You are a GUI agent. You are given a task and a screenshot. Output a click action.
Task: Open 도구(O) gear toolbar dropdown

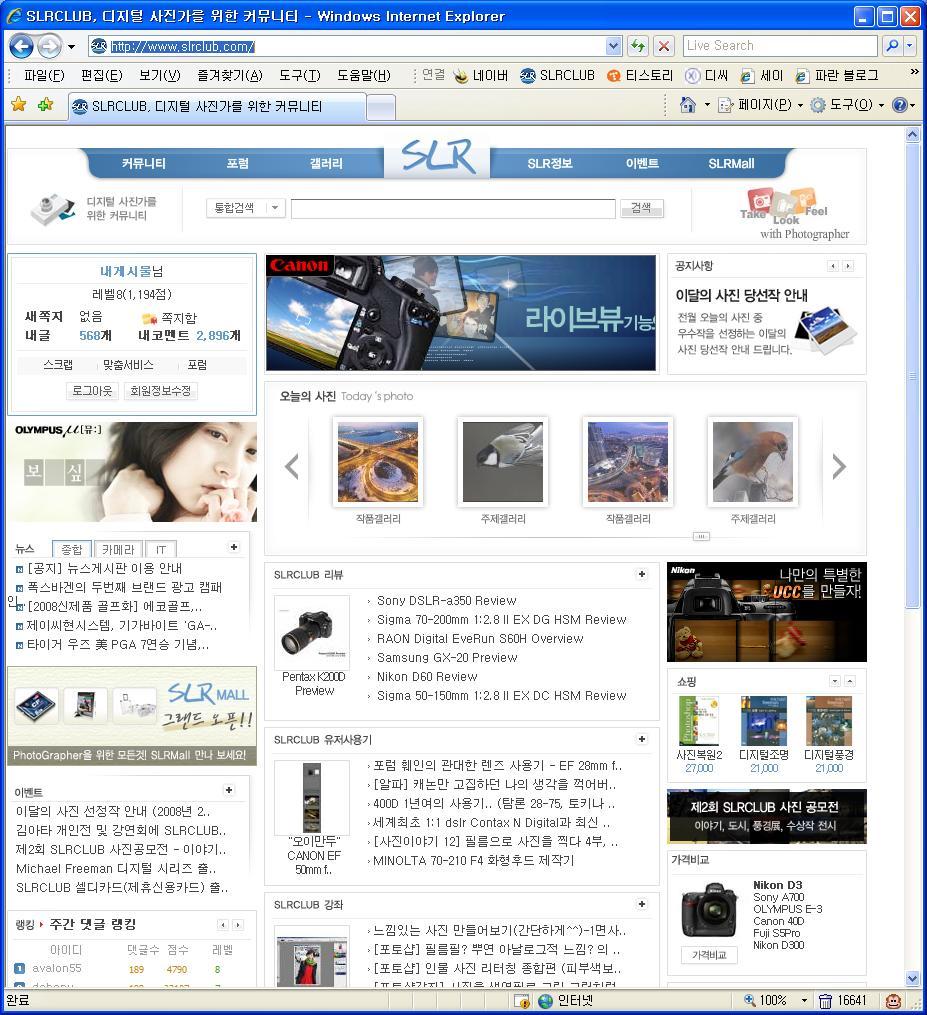(x=847, y=105)
